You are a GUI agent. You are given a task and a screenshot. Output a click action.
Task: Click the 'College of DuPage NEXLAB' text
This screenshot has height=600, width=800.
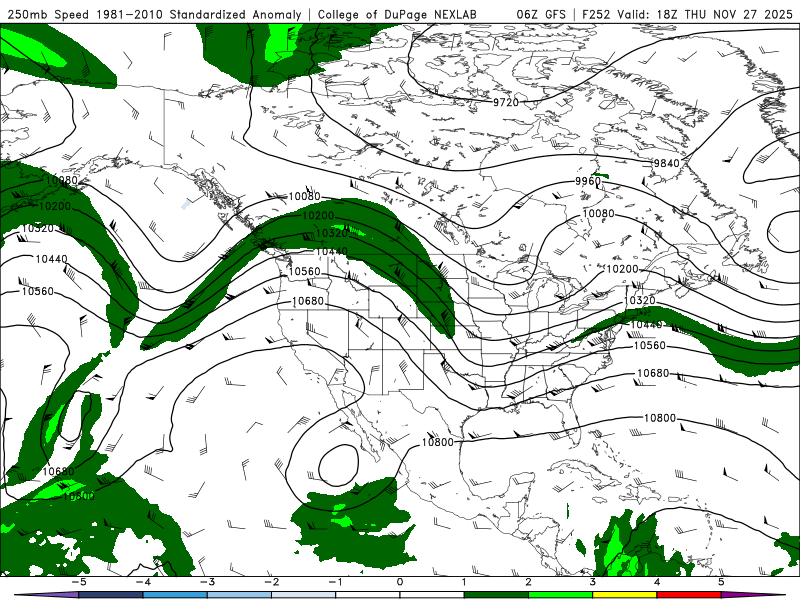tap(397, 14)
